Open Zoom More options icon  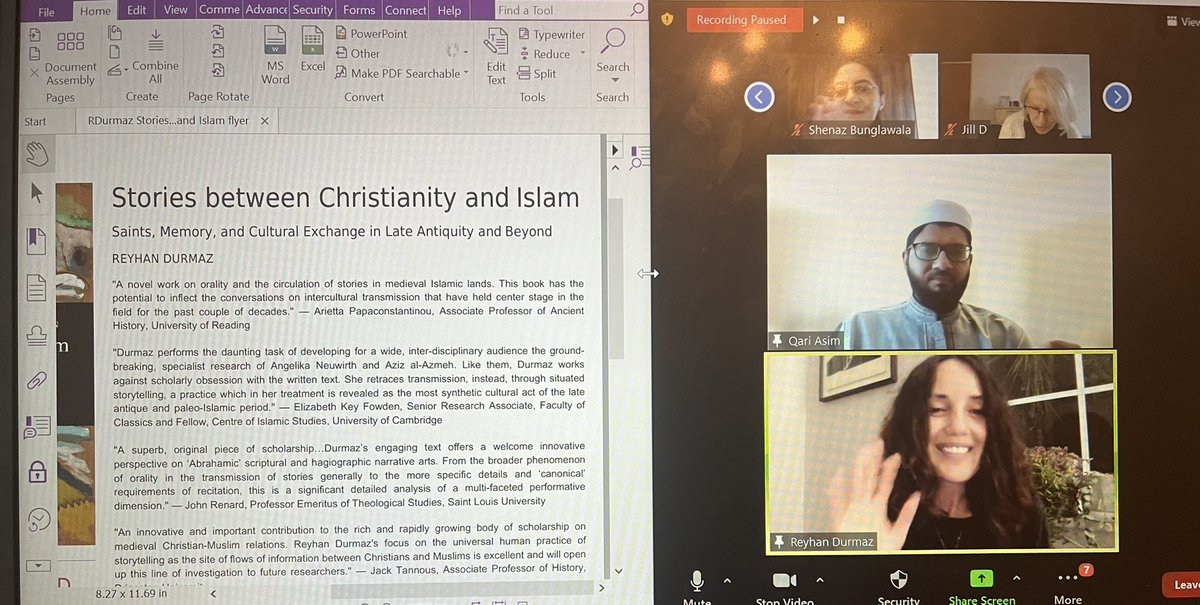point(1067,579)
